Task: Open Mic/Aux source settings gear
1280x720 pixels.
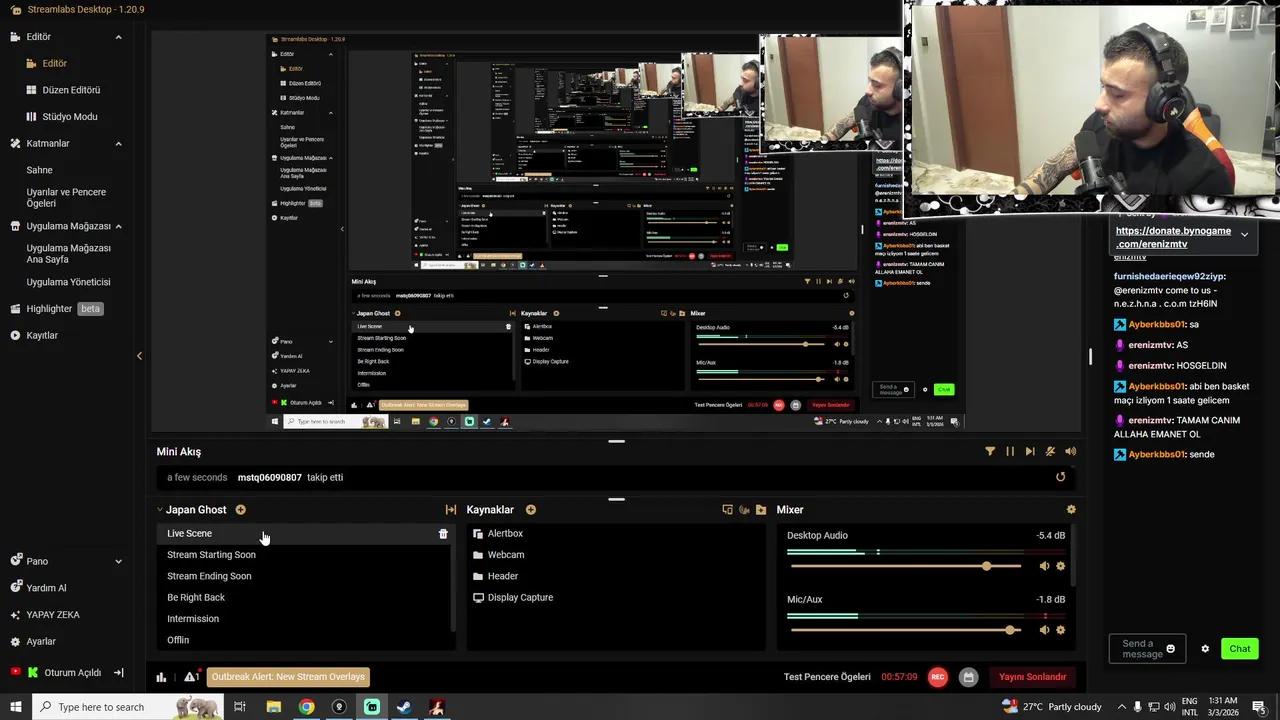Action: (1061, 630)
